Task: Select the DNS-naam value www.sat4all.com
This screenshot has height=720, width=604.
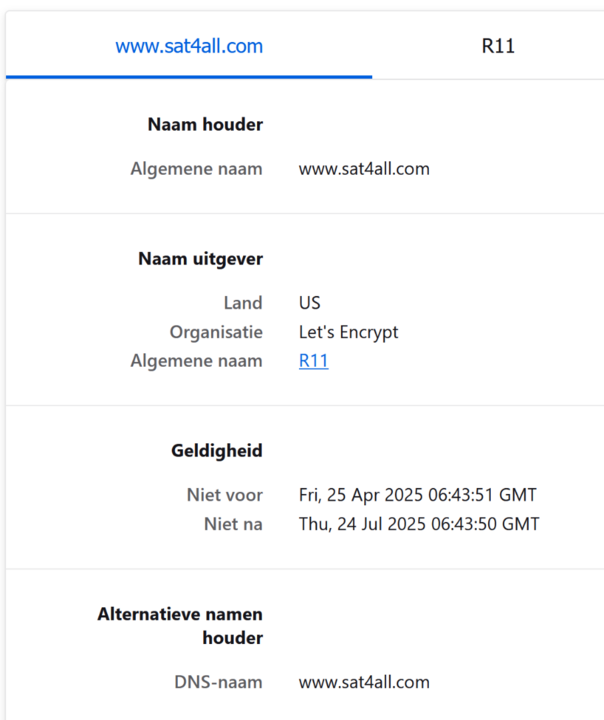Action: click(x=364, y=683)
